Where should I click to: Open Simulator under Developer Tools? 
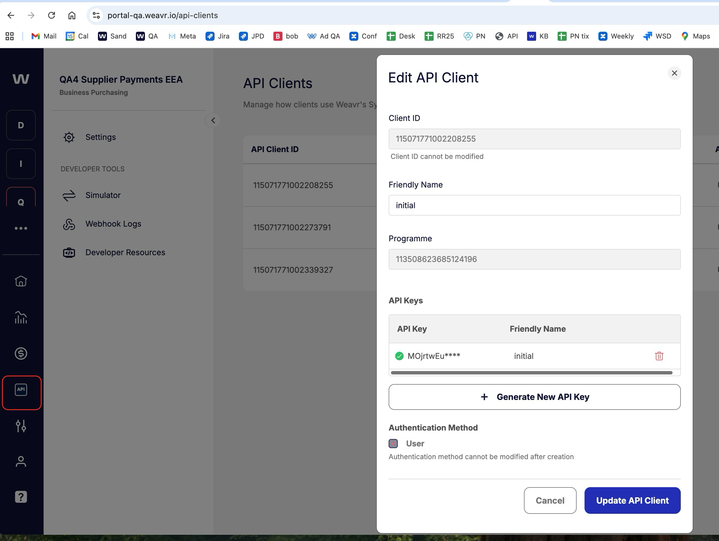(102, 196)
